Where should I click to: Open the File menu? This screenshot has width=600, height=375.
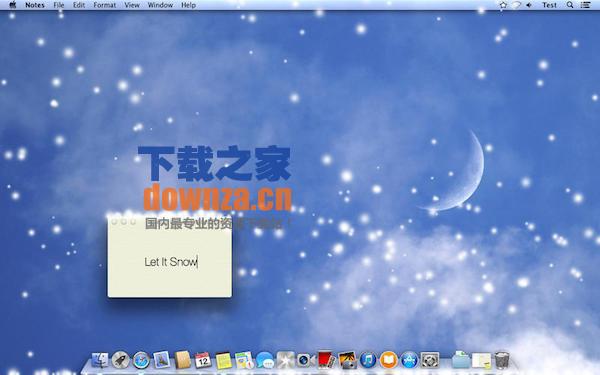59,5
